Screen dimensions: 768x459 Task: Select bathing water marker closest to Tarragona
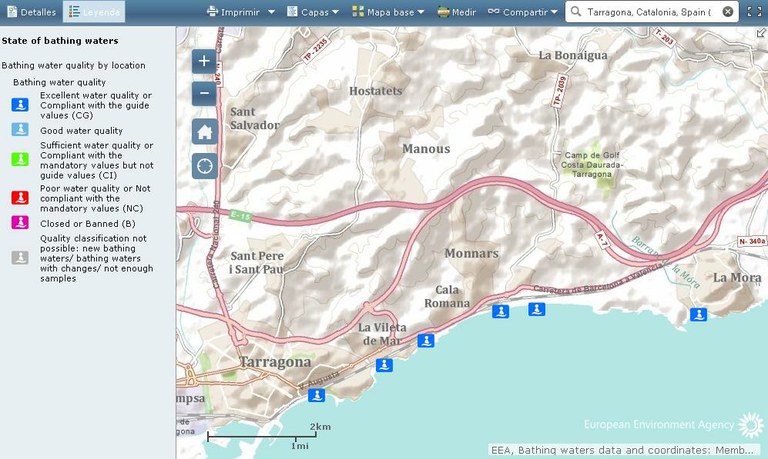click(x=317, y=395)
